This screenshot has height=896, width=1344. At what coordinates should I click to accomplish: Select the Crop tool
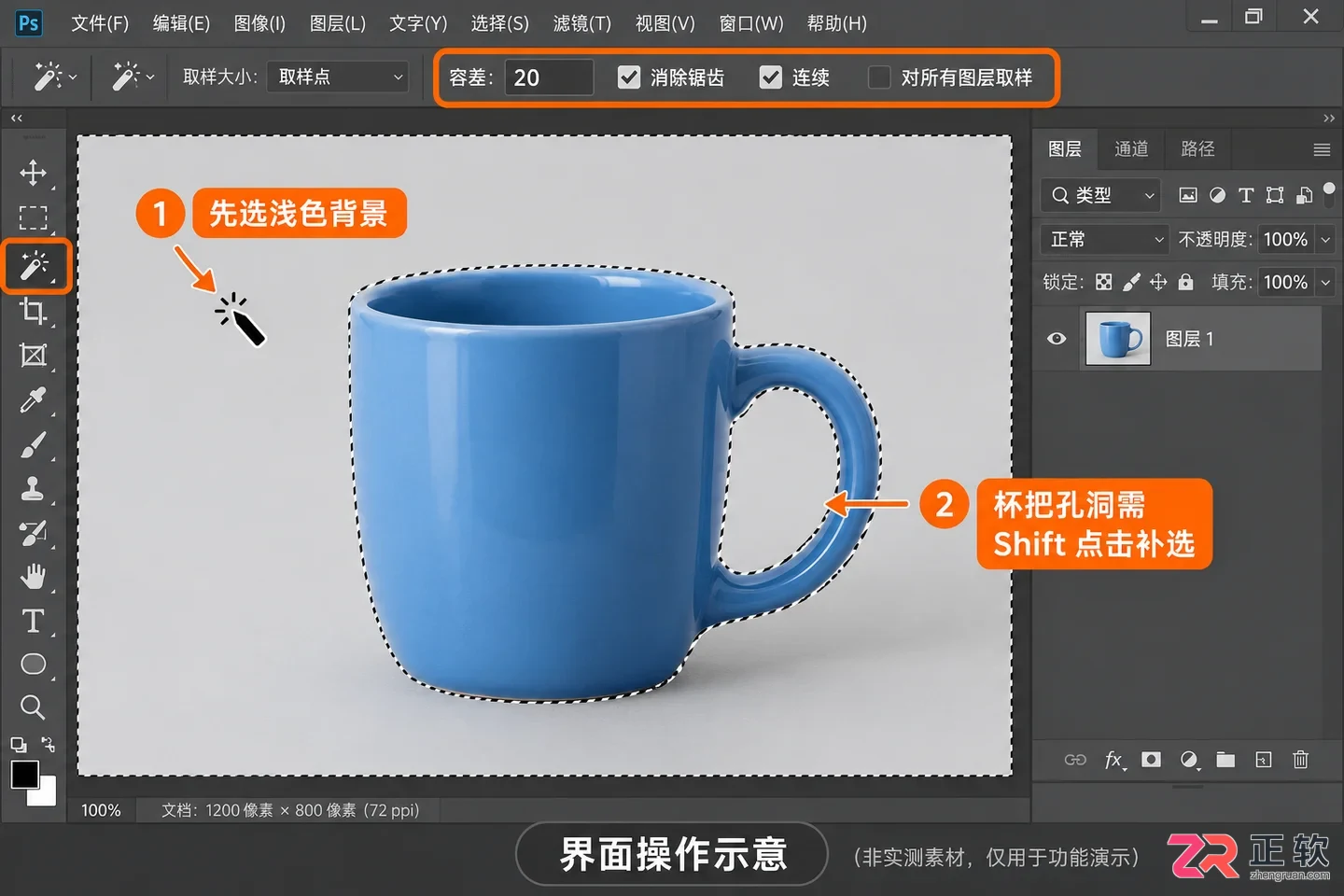pyautogui.click(x=33, y=311)
